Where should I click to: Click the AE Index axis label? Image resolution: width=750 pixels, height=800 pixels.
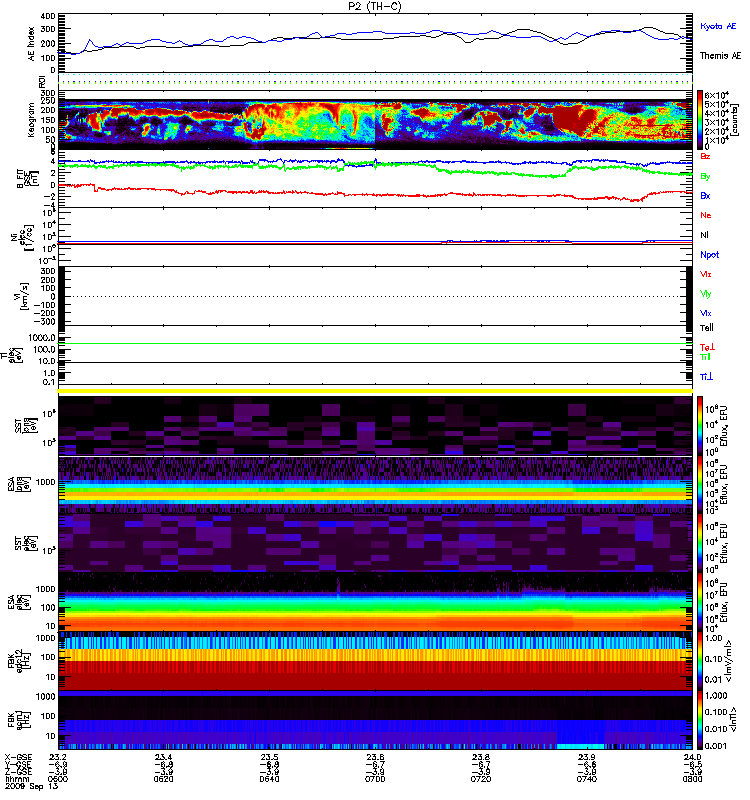(31, 44)
